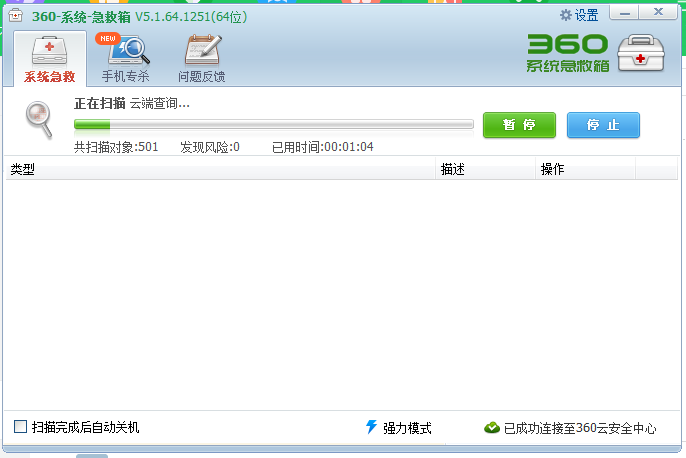Viewport: 686px width, 458px height.
Task: Click the 360 系统急救箱 logo
Action: [568, 53]
